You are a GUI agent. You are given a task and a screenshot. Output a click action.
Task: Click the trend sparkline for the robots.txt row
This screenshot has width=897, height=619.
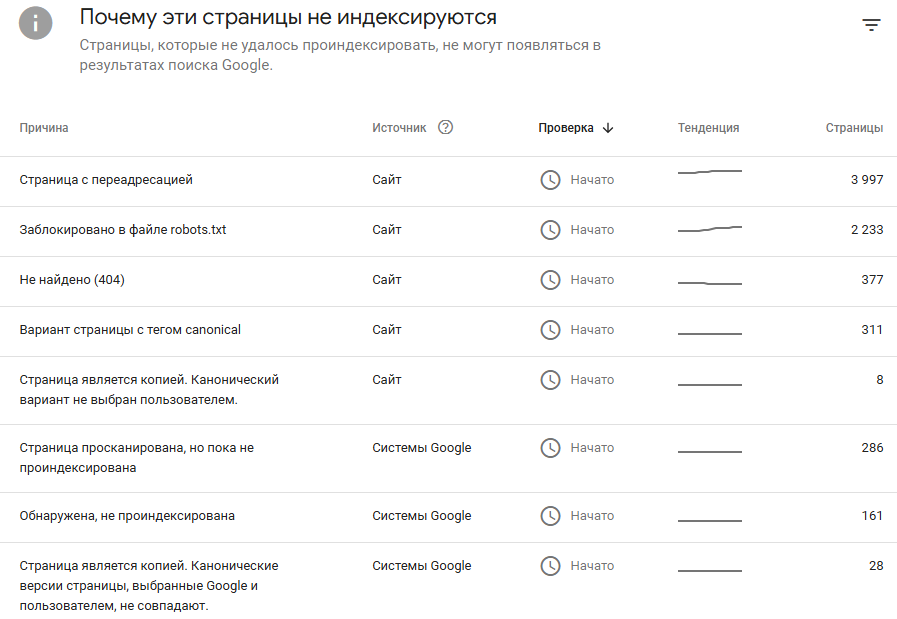(710, 229)
